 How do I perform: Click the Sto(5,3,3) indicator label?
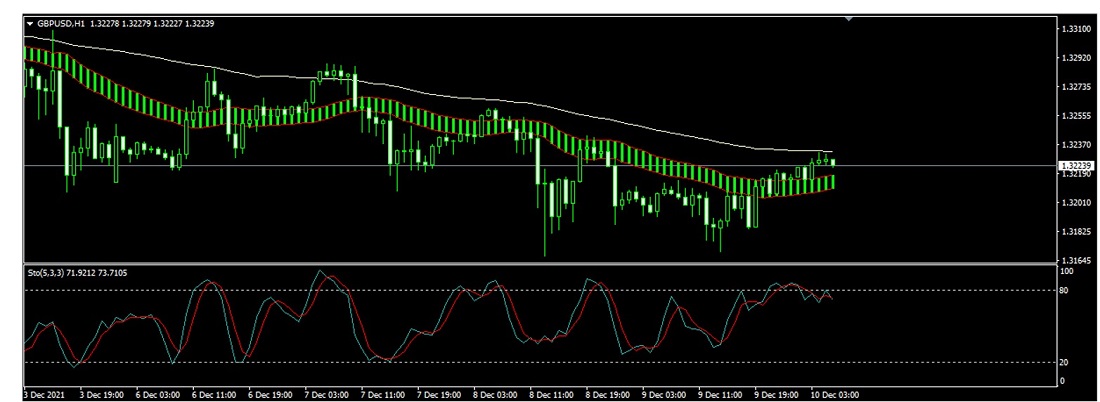click(x=50, y=272)
